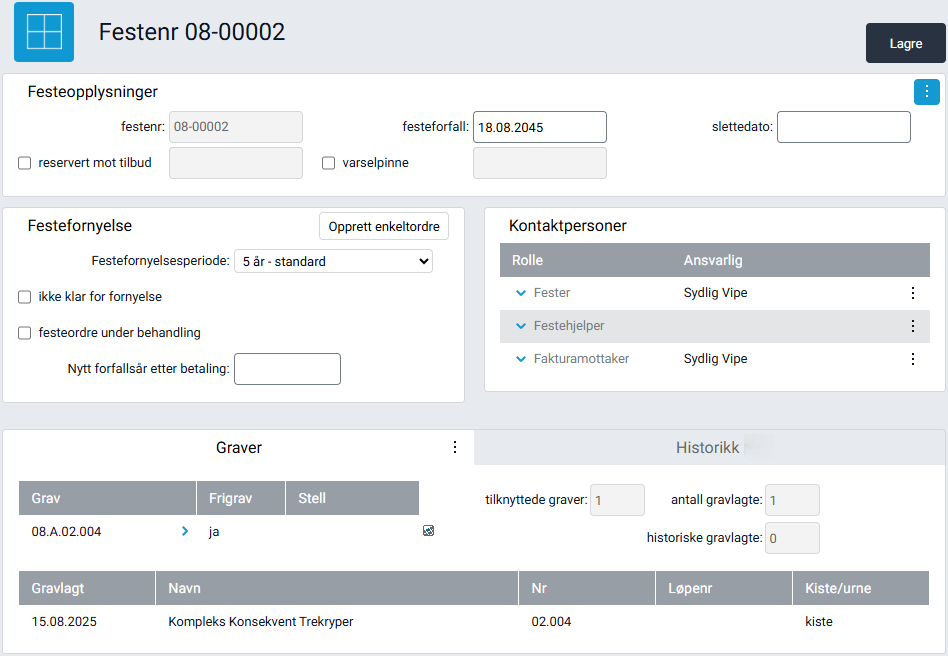Open options menu for Fakturamottaker row
Image resolution: width=948 pixels, height=656 pixels.
tap(912, 359)
